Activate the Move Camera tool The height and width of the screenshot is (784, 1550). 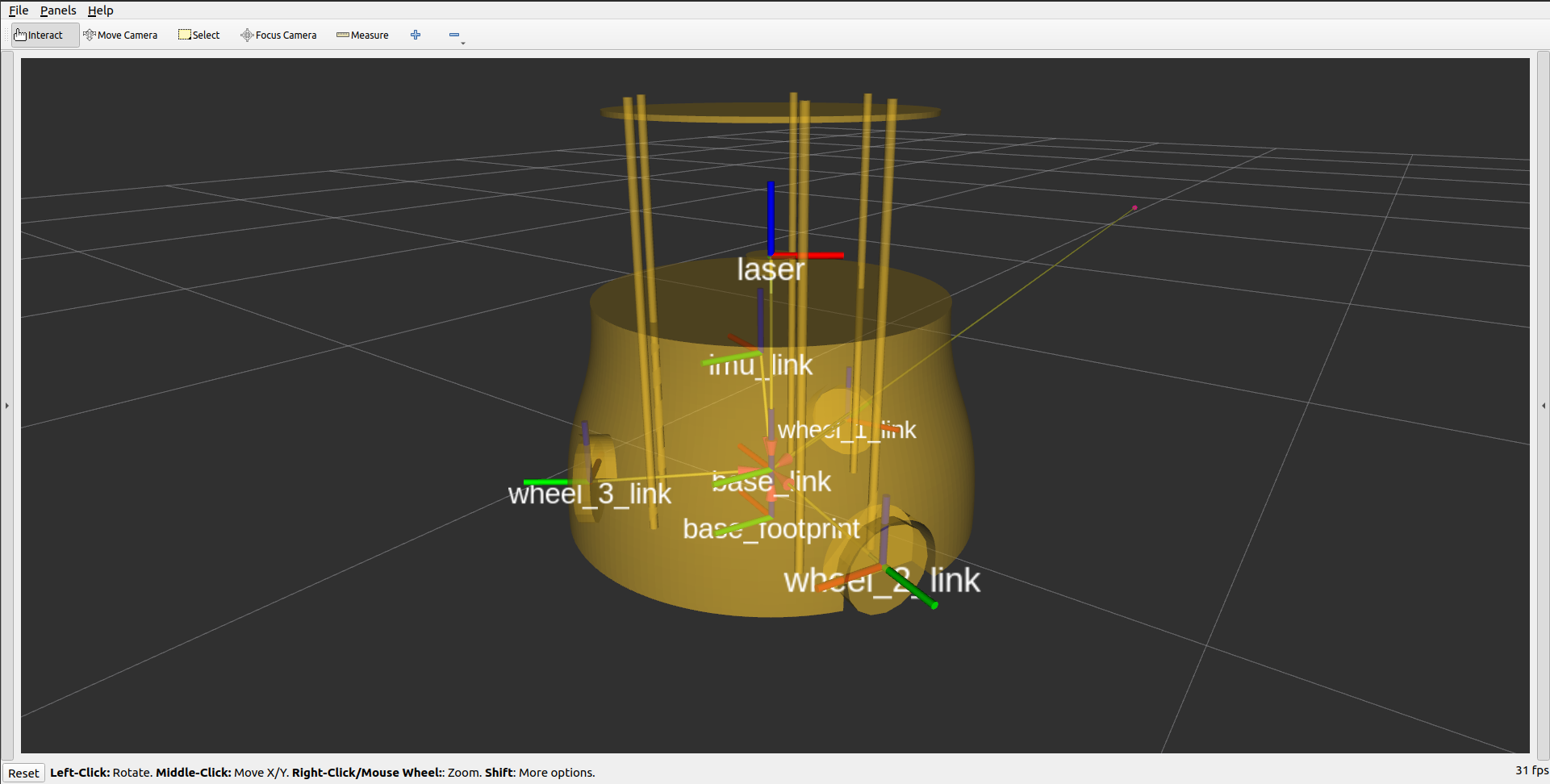pyautogui.click(x=120, y=35)
